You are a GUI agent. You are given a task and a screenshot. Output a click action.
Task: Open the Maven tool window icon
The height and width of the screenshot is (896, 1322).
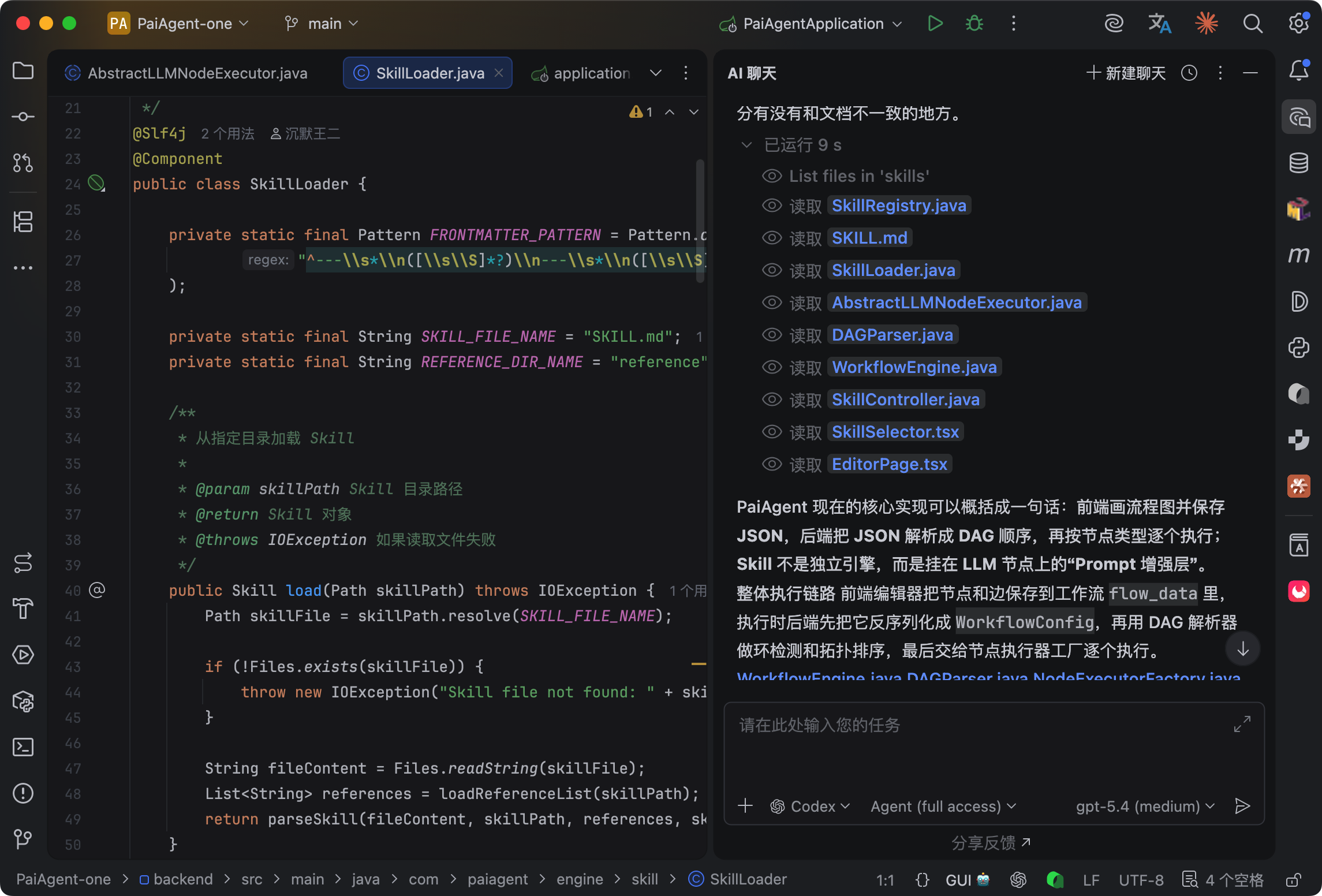coord(1299,255)
